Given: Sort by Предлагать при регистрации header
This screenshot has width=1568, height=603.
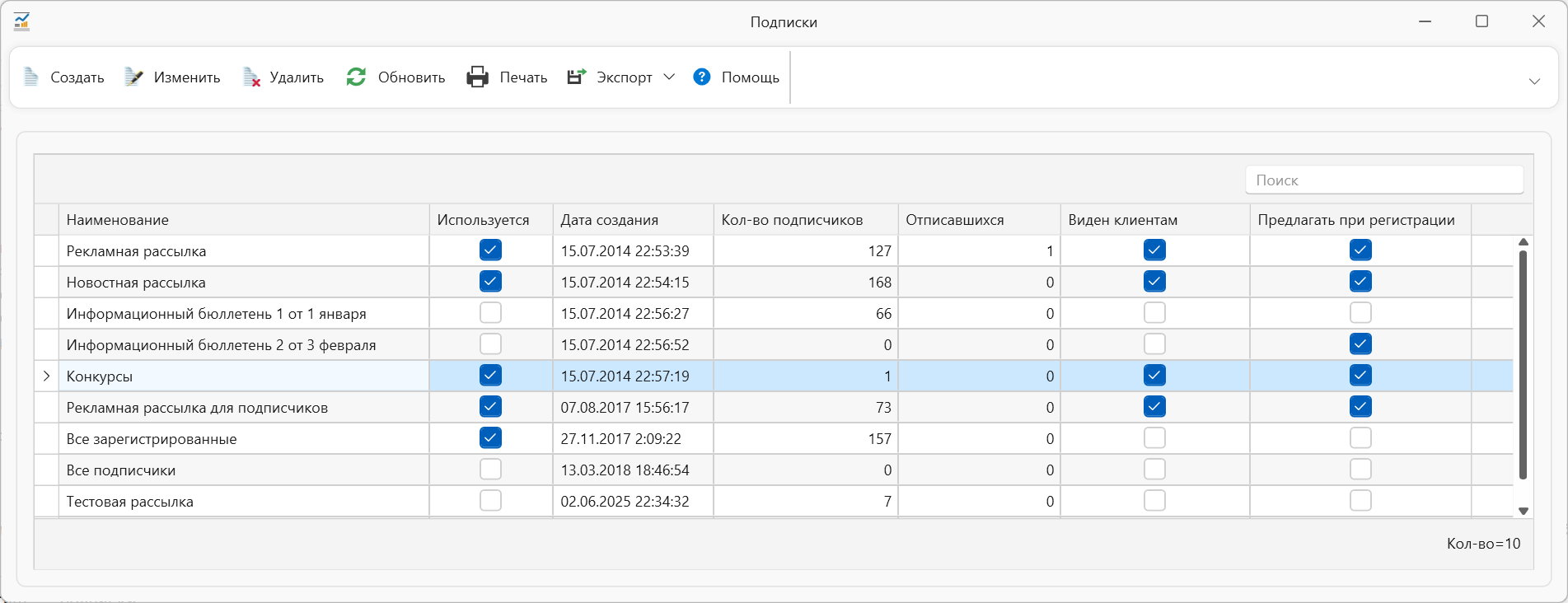Looking at the screenshot, I should coord(1360,220).
